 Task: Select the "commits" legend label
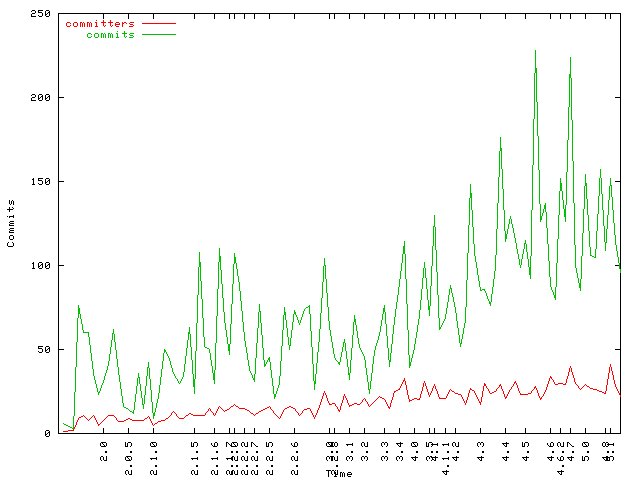click(110, 34)
